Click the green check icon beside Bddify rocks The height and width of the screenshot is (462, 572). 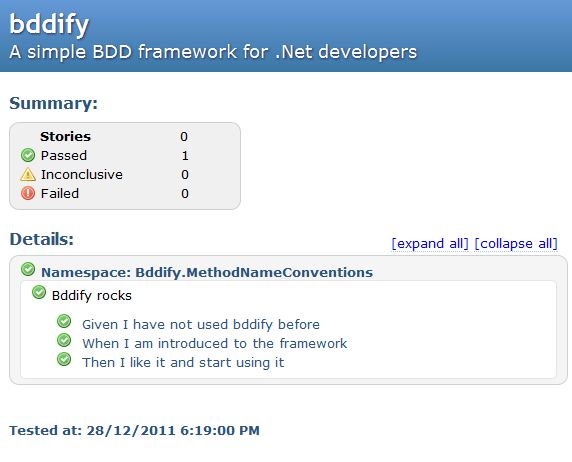coord(39,292)
